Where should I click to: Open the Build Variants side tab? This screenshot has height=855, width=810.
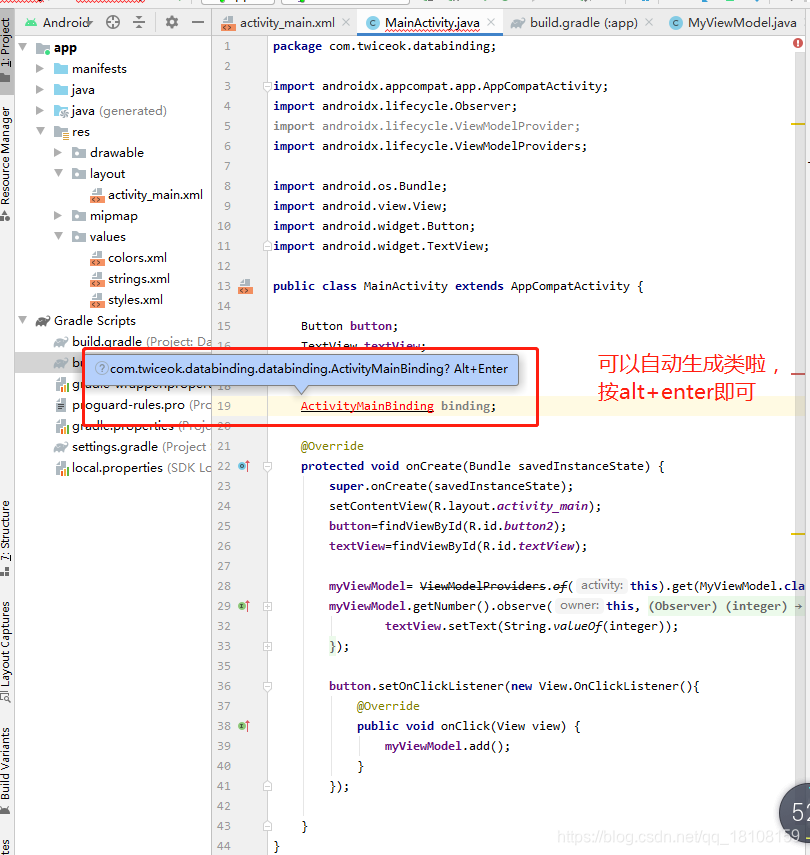[6, 770]
